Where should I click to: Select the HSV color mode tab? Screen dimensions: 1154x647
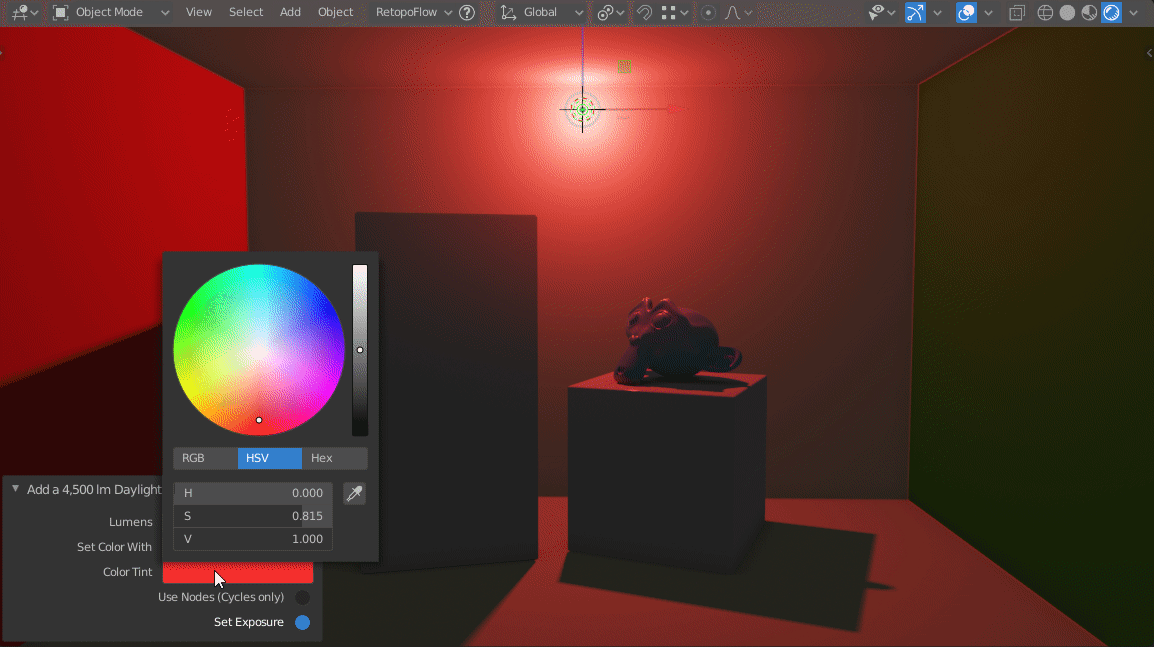[269, 458]
